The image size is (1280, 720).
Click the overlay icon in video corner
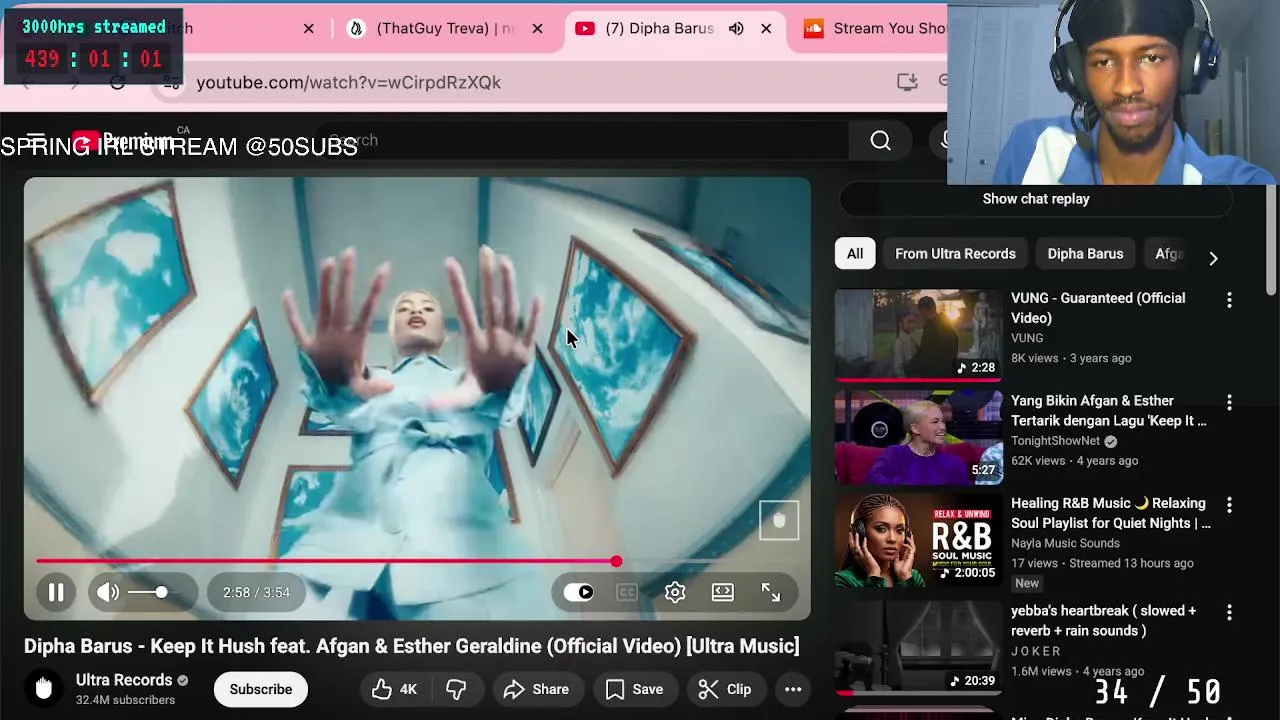click(779, 520)
